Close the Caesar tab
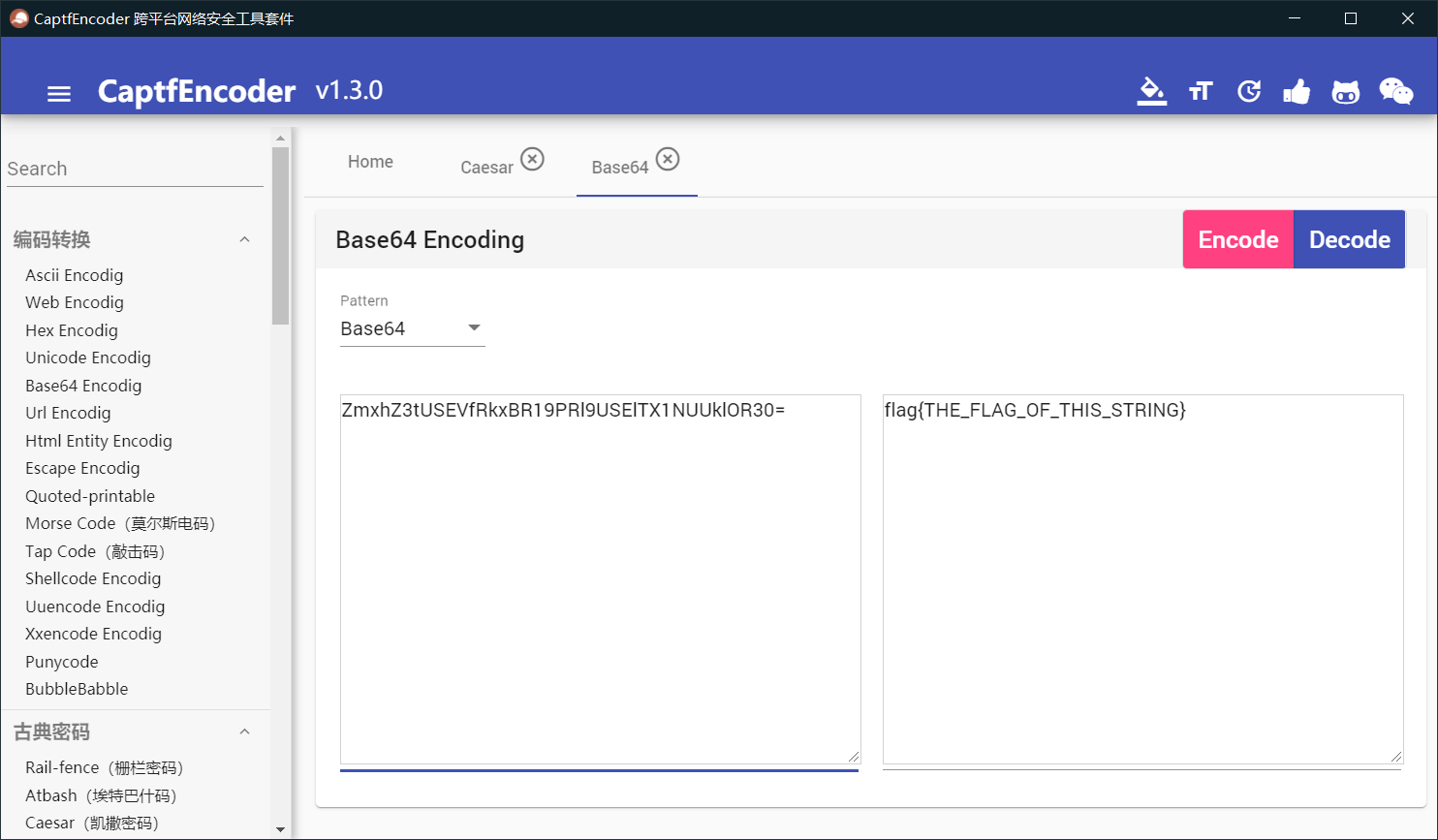Screen dimensions: 1438x840 coord(532,159)
